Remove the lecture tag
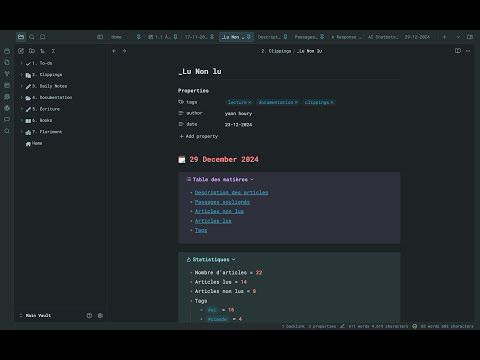 (x=249, y=102)
